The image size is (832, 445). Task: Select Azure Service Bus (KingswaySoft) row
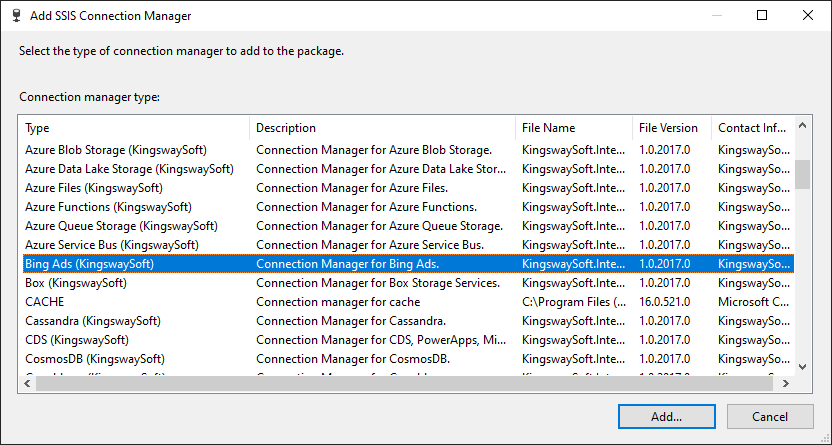click(x=408, y=245)
